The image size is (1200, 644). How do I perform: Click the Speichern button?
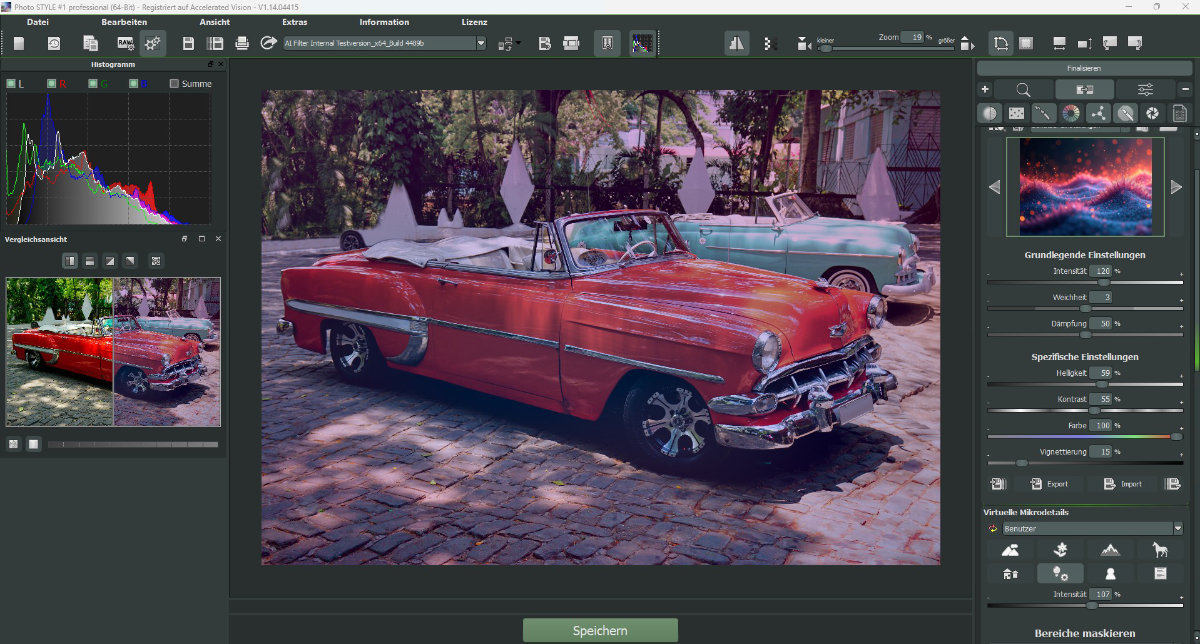(600, 630)
